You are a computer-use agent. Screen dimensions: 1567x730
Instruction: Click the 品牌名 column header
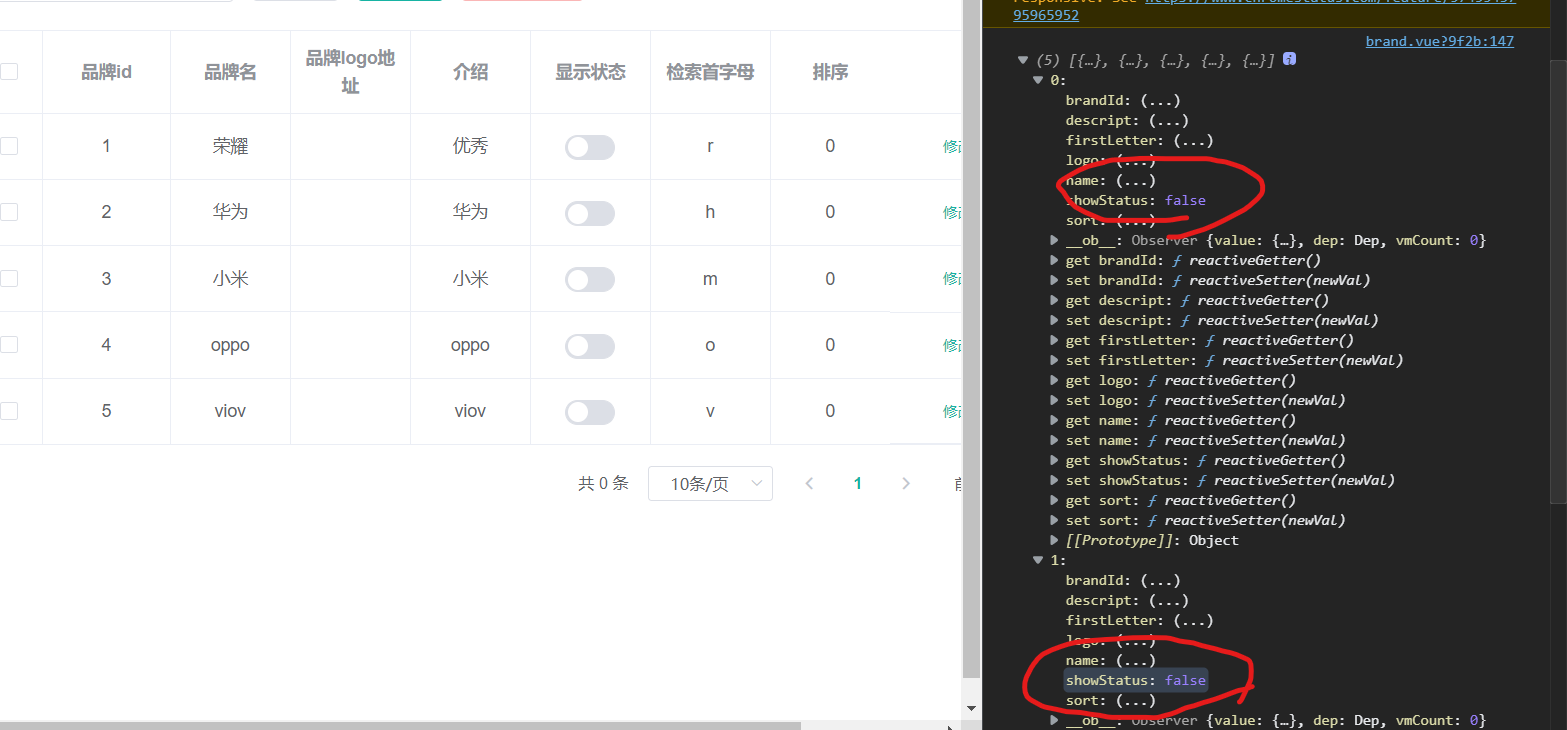click(x=231, y=72)
